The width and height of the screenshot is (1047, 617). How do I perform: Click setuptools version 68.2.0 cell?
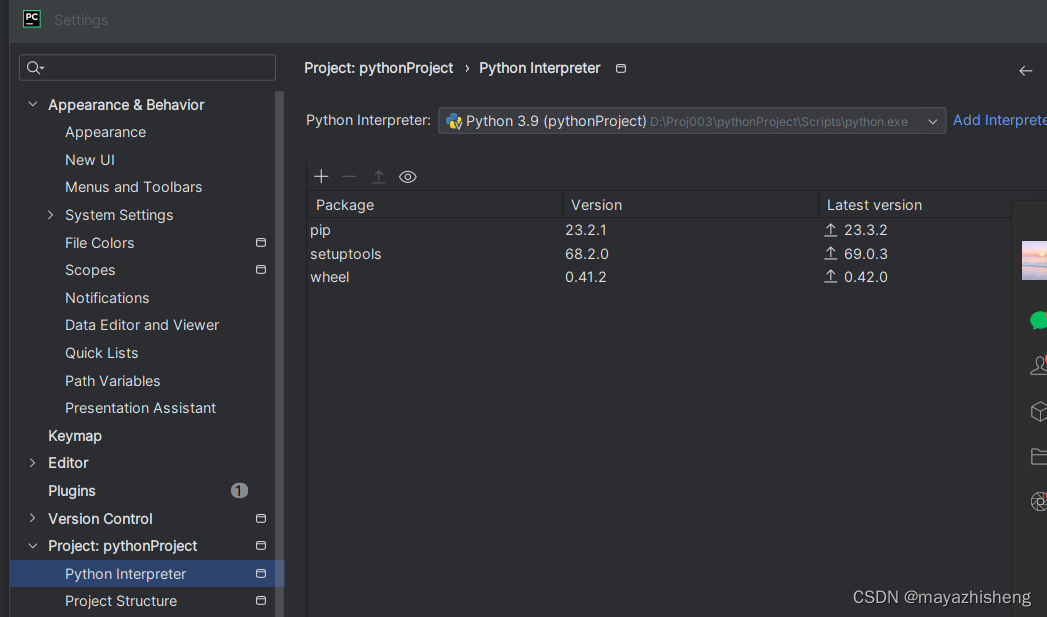pyautogui.click(x=586, y=254)
